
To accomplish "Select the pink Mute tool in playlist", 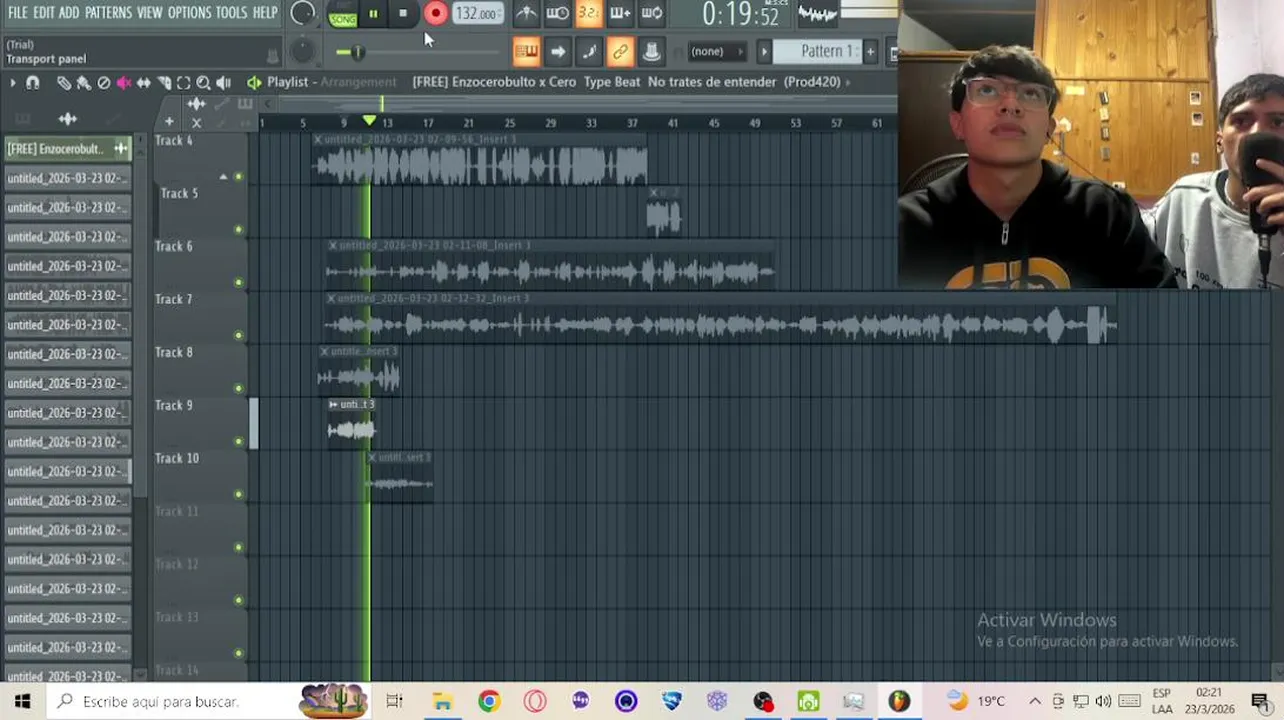I will pos(124,83).
